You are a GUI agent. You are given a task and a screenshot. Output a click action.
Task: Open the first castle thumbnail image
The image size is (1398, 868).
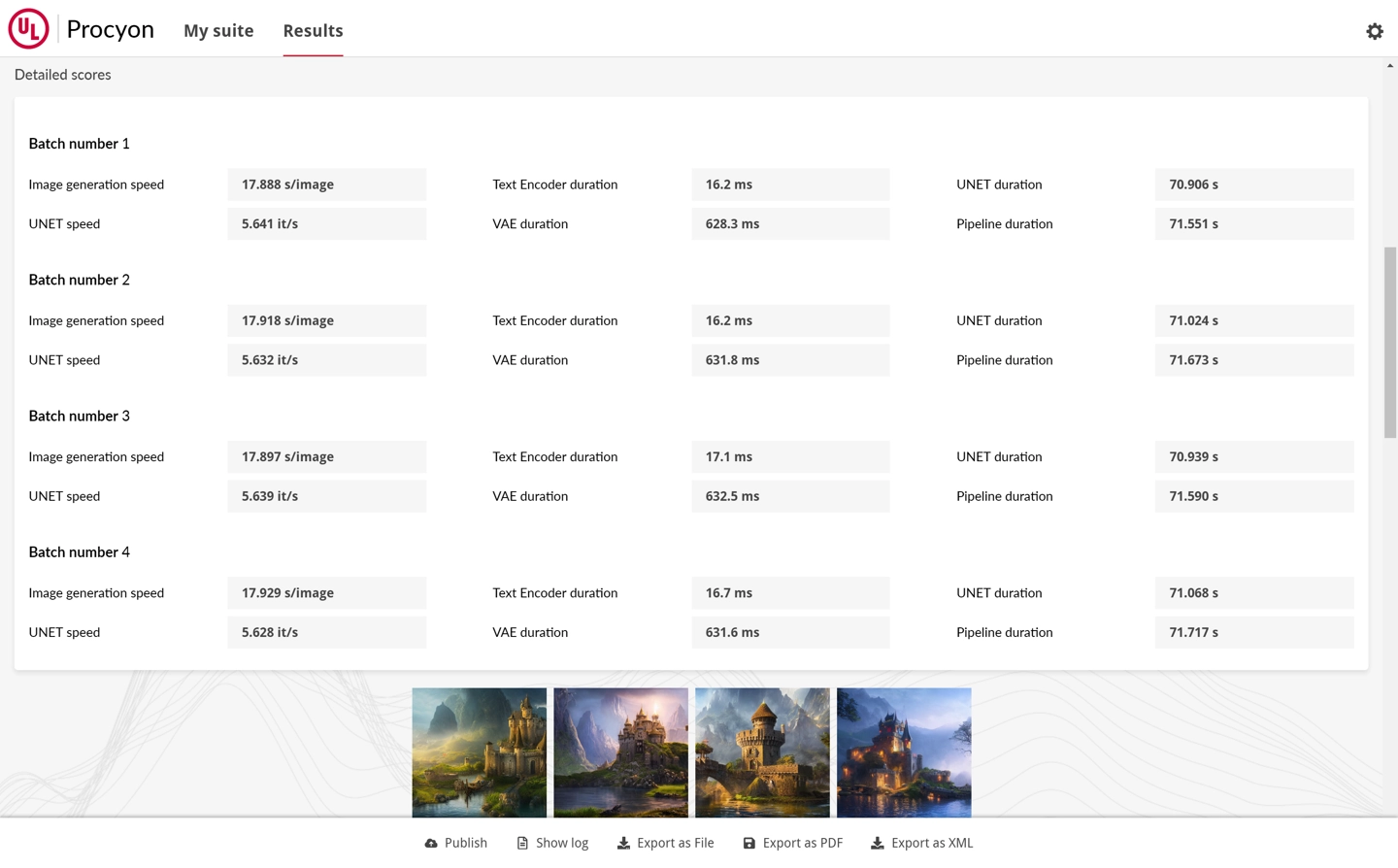tap(479, 752)
